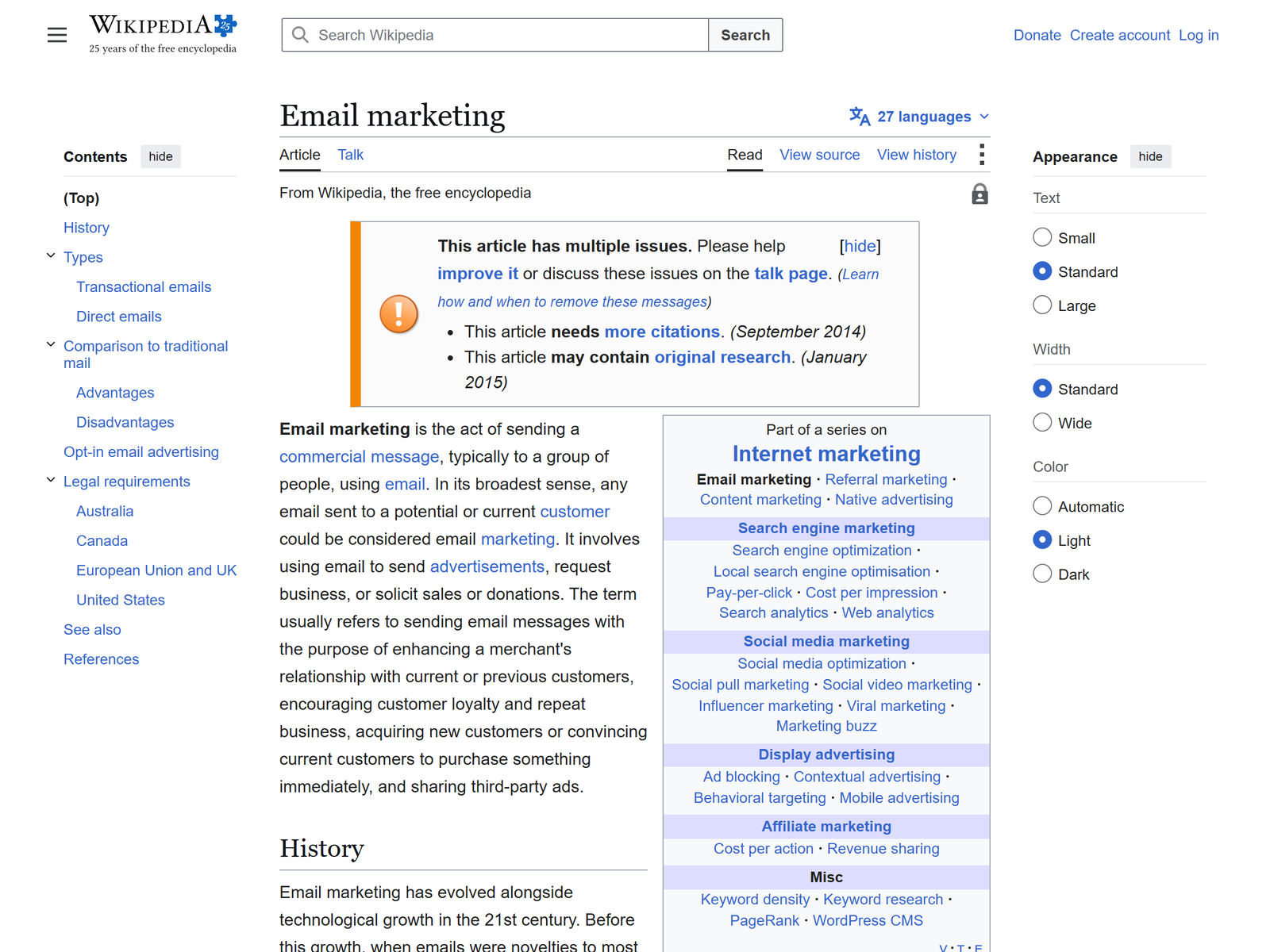
Task: Jump to (Top) in contents
Action: 82,198
